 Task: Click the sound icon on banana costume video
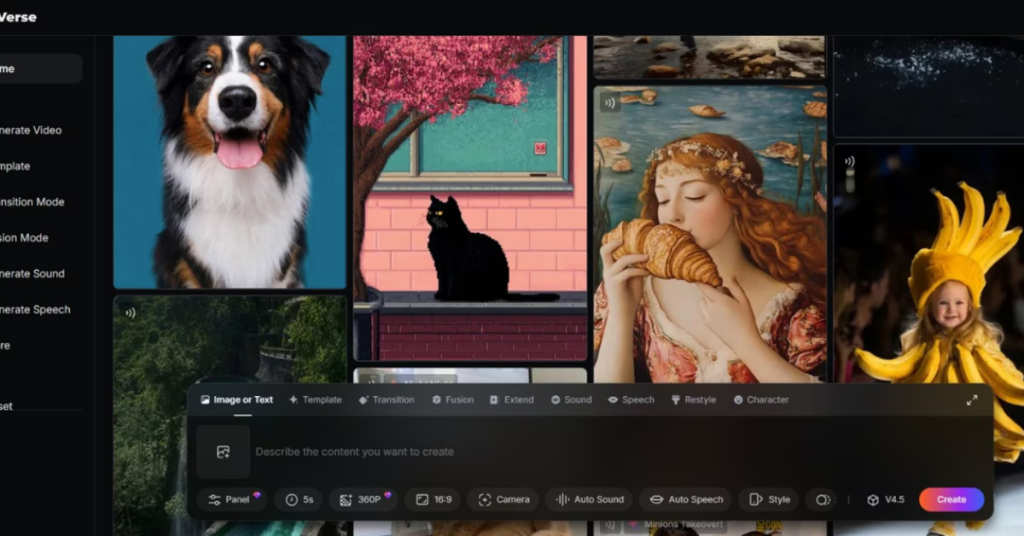point(849,161)
